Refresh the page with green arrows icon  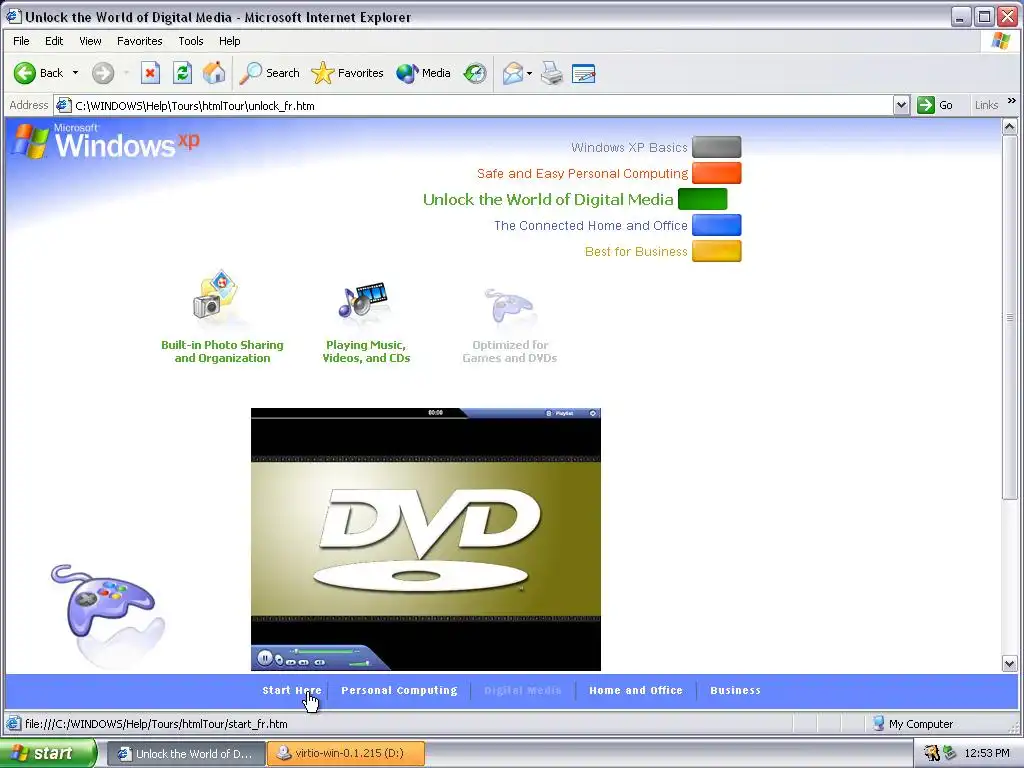coord(182,73)
